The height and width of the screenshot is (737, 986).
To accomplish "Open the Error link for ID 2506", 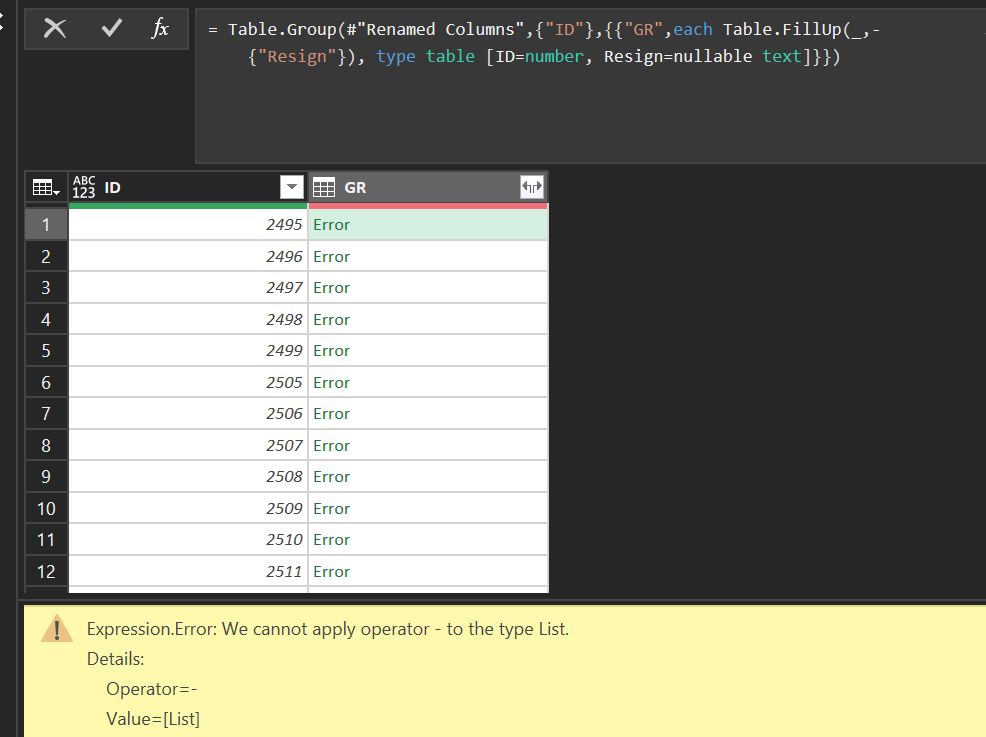I will [x=331, y=414].
